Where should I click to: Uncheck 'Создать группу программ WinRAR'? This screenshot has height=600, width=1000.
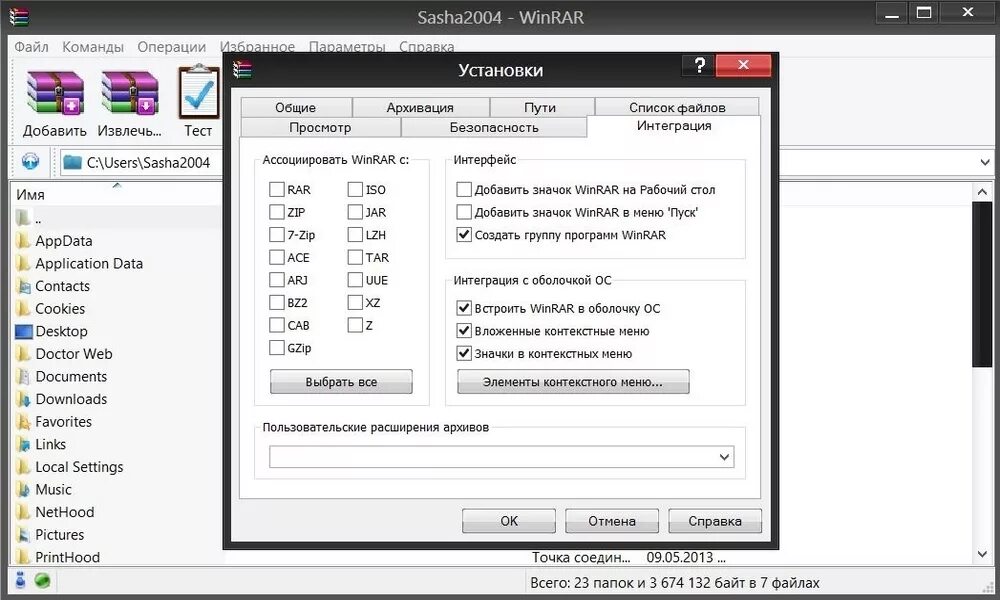[x=464, y=235]
